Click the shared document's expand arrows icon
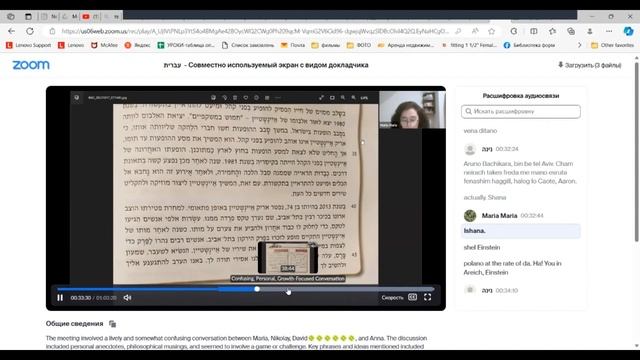This screenshot has width=640, height=360. (321, 98)
